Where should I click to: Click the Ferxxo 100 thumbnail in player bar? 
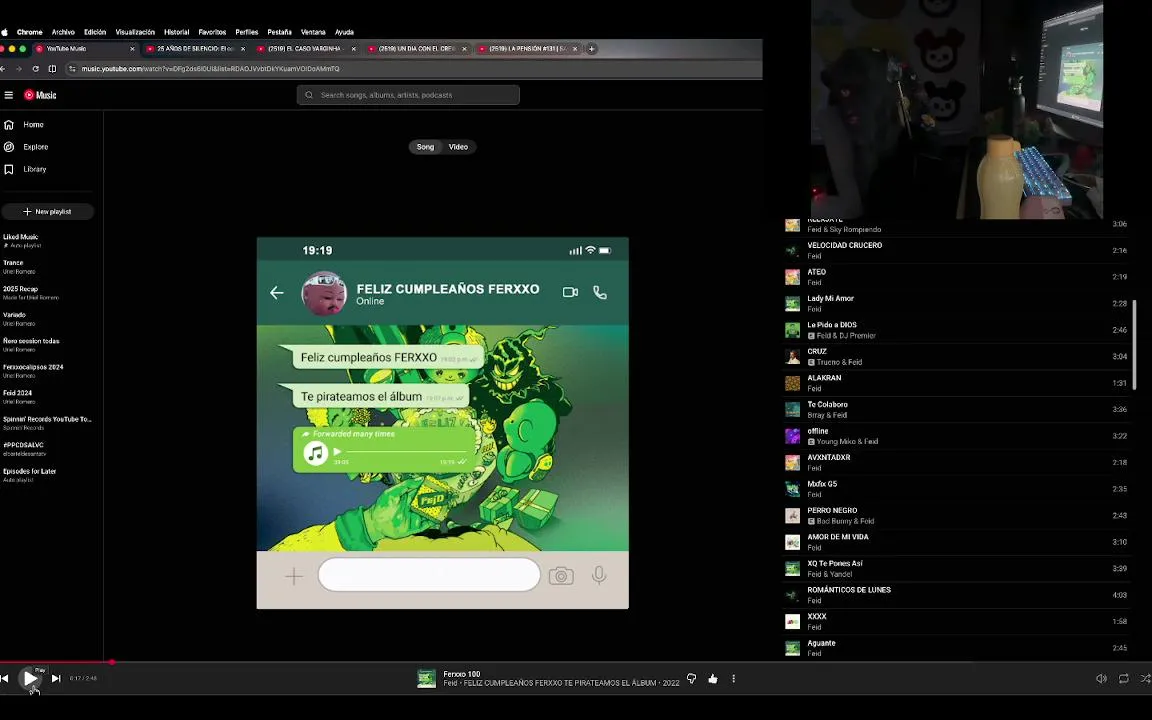pos(426,679)
